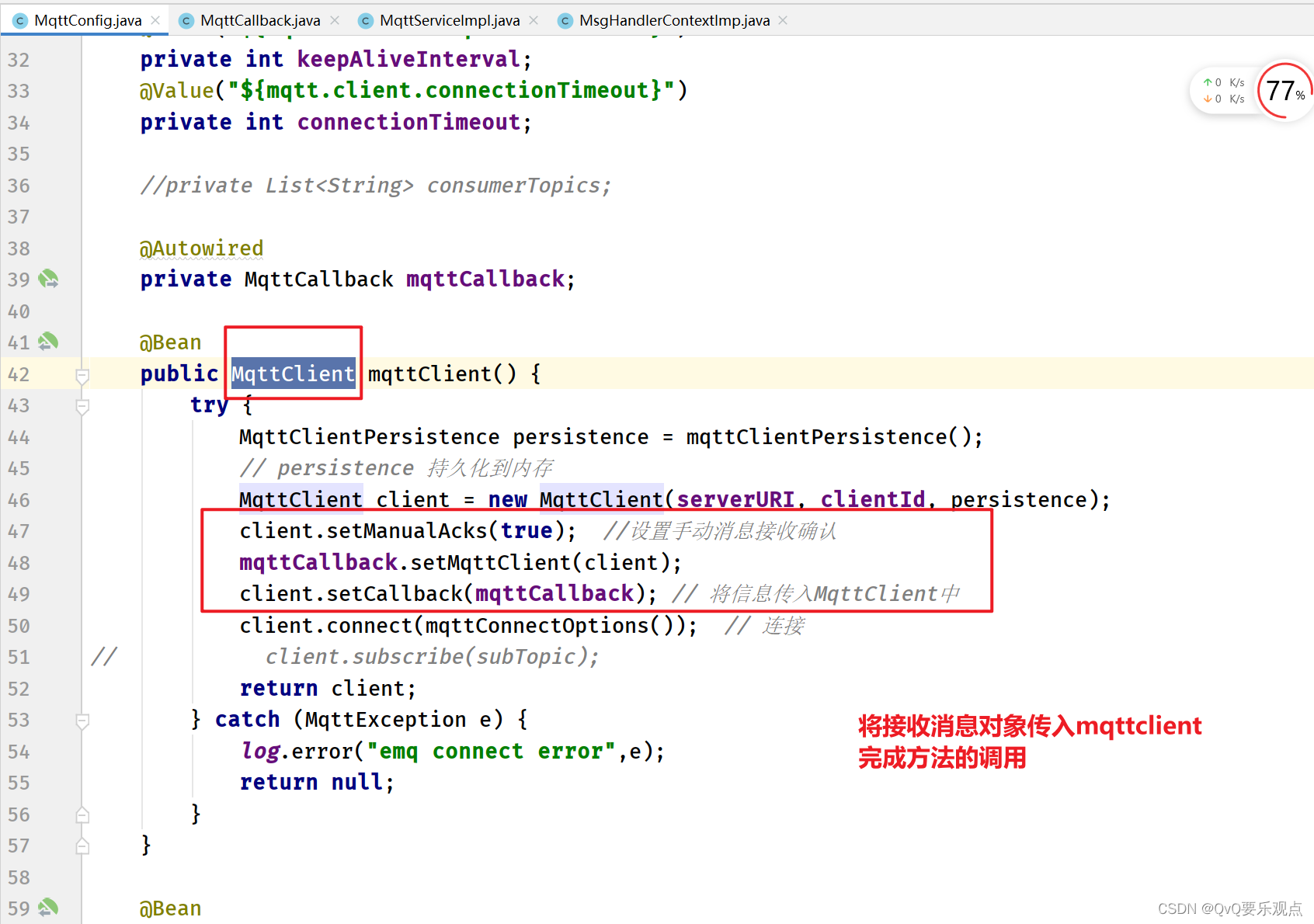
Task: Close the MqttCallback.java tab
Action: coord(335,20)
